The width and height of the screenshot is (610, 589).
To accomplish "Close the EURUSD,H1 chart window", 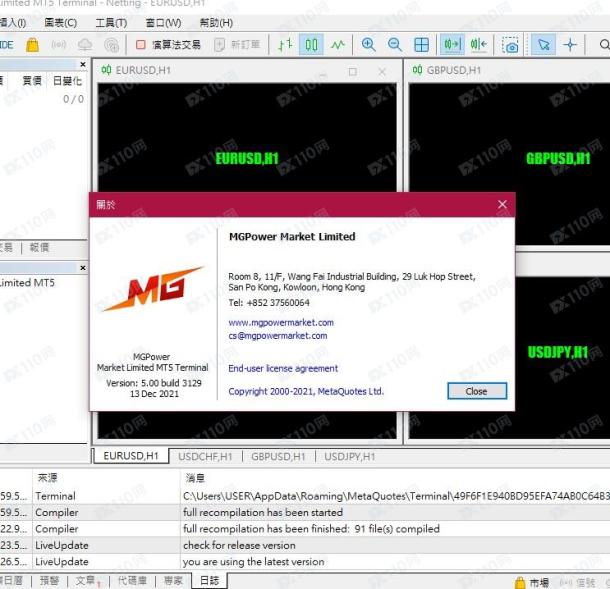I will [x=382, y=72].
